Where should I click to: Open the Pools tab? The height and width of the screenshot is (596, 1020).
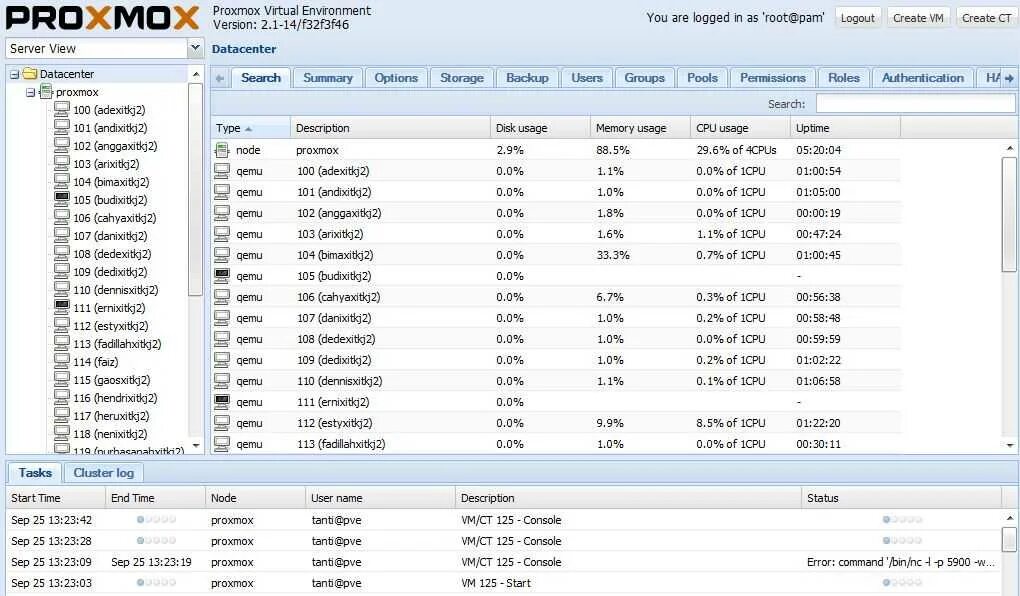pos(703,78)
